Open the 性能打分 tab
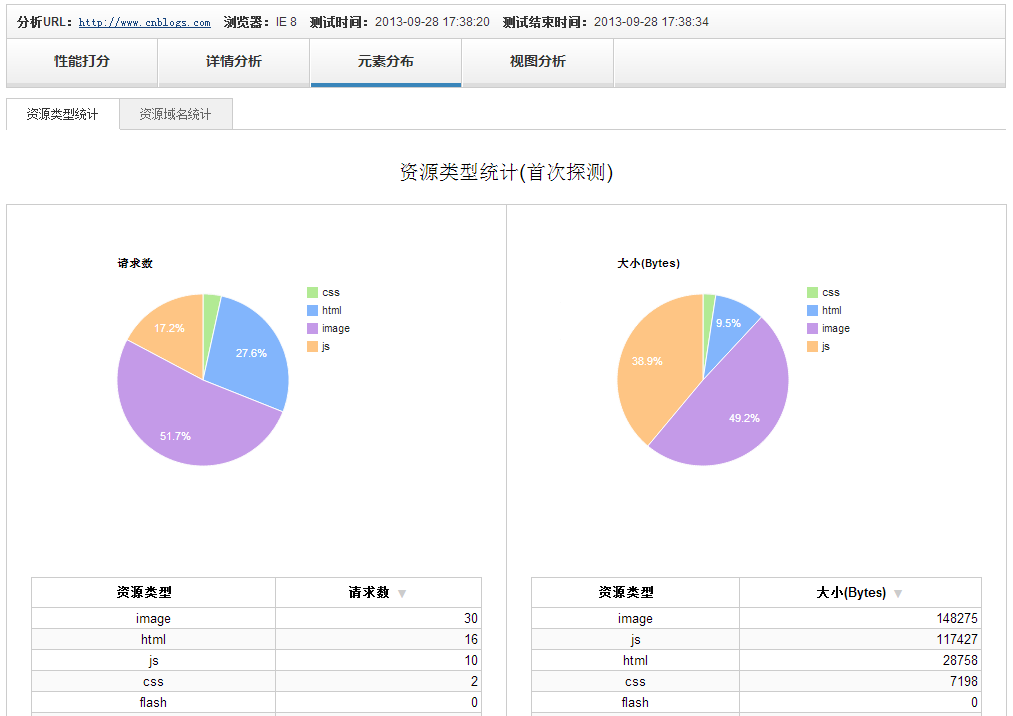The width and height of the screenshot is (1013, 716). [x=82, y=62]
